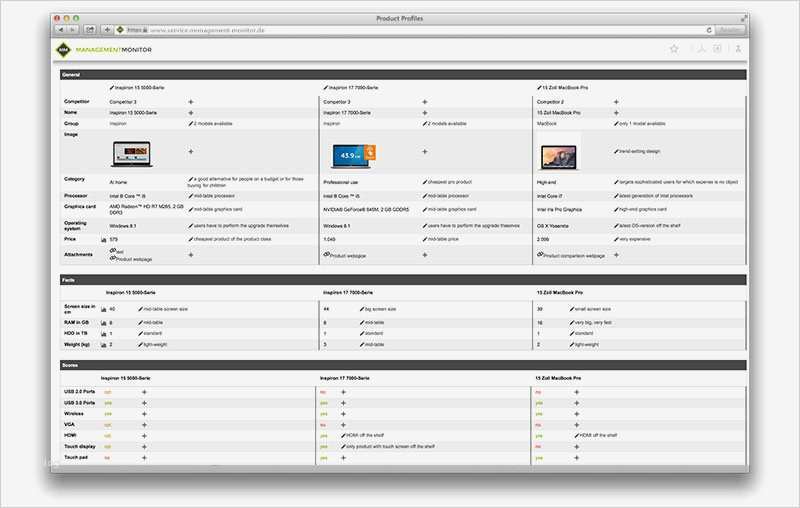
Task: Click the favorite star icon in the header
Action: tap(674, 49)
